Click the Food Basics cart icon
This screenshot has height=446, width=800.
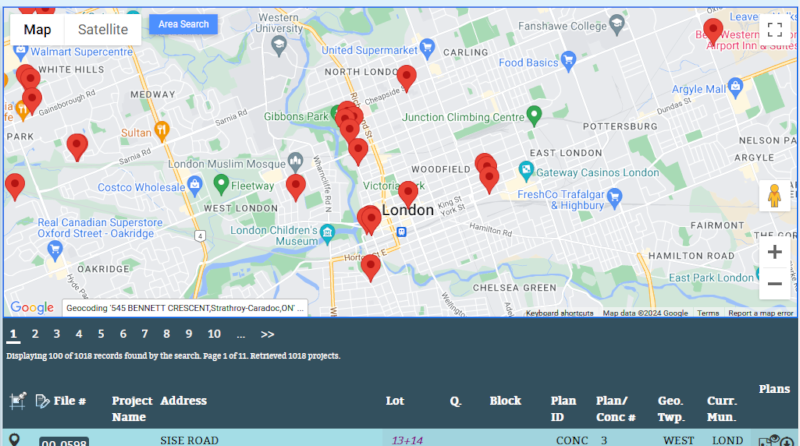568,61
